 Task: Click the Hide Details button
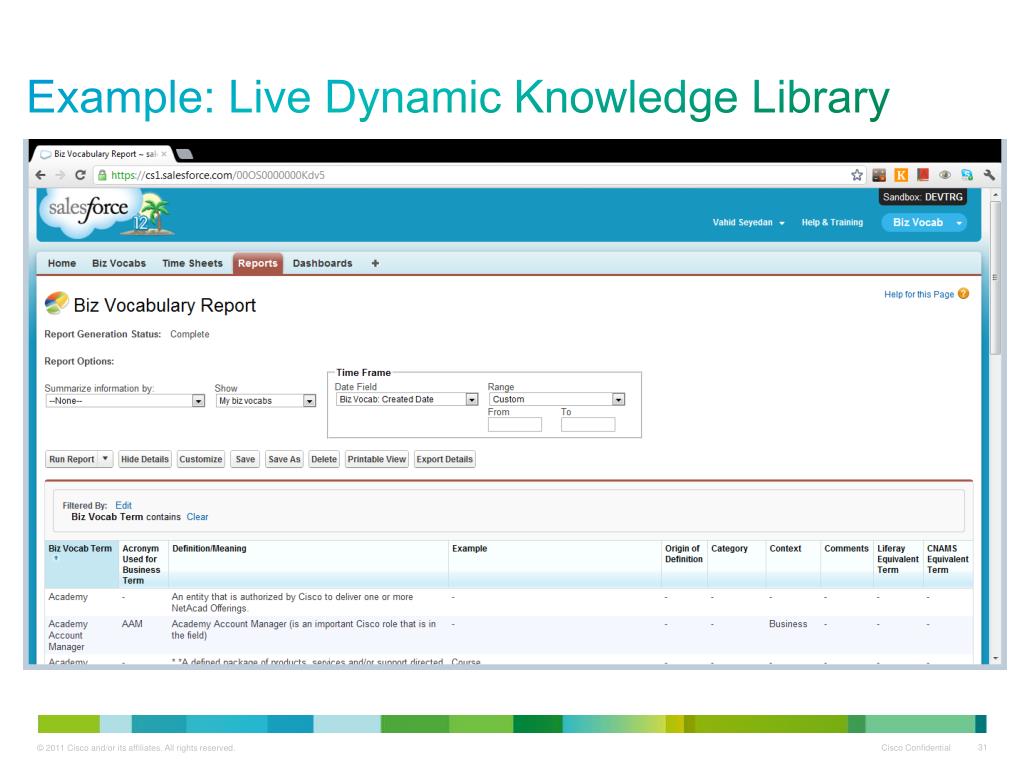click(x=145, y=459)
